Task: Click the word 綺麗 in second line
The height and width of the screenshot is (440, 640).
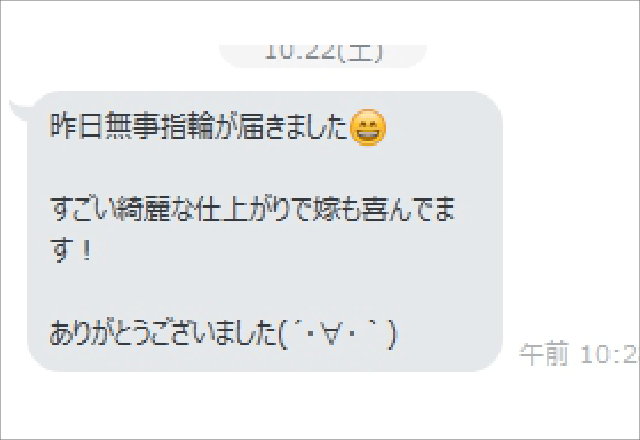Action: (x=143, y=209)
